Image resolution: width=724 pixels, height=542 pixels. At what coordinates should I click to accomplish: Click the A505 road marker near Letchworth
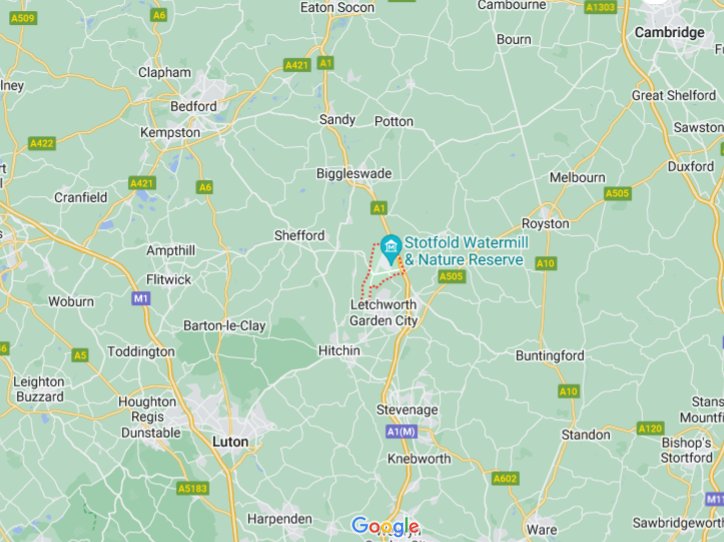click(452, 276)
